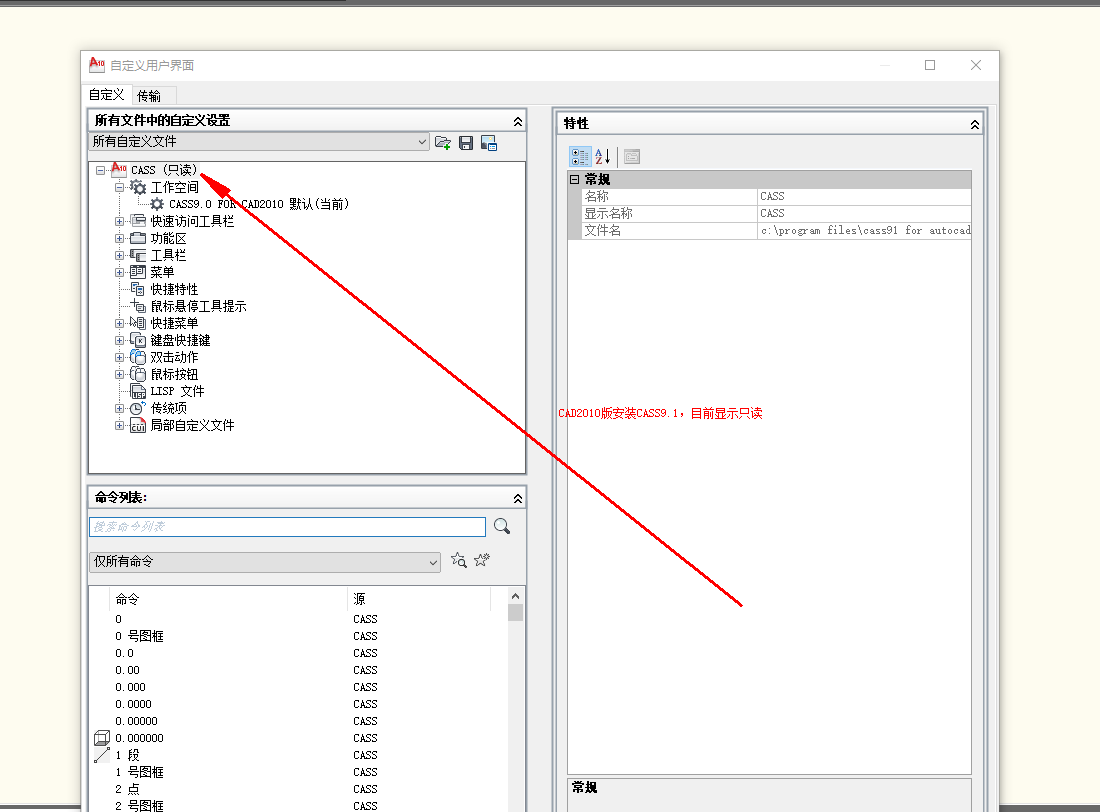This screenshot has height=812, width=1100.
Task: Select the 2 点 command
Action: click(127, 789)
